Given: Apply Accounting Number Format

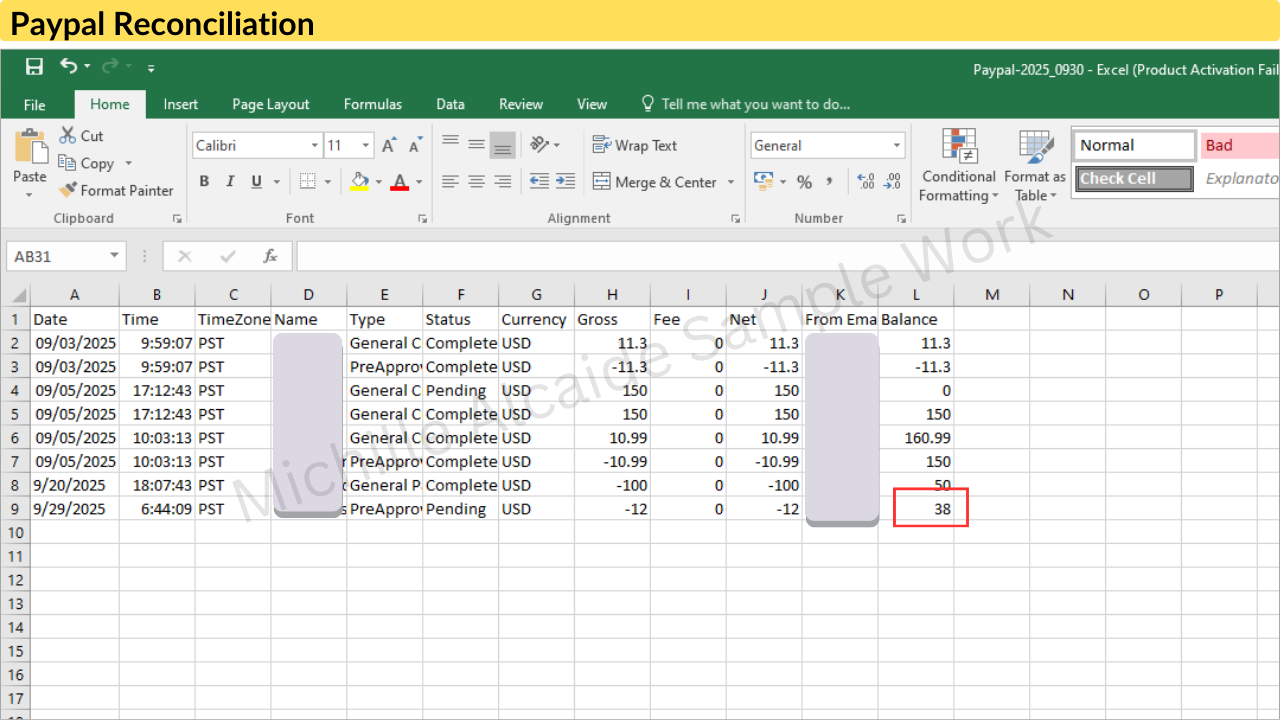Looking at the screenshot, I should tap(764, 182).
